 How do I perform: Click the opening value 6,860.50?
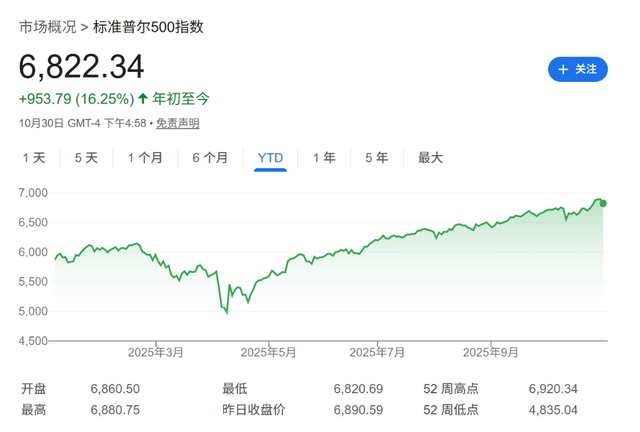pos(115,389)
